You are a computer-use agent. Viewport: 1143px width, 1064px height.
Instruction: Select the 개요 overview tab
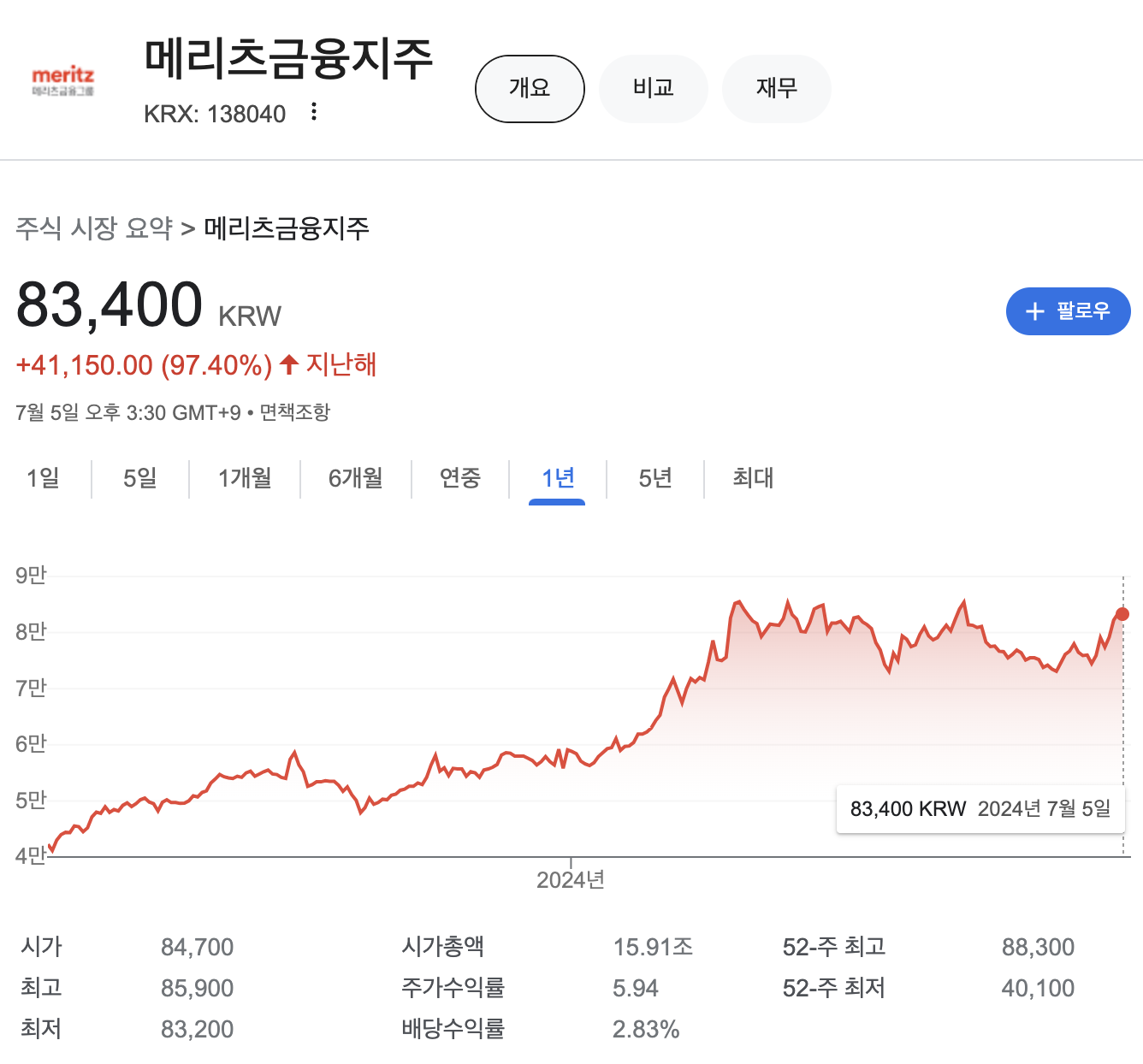pos(530,88)
